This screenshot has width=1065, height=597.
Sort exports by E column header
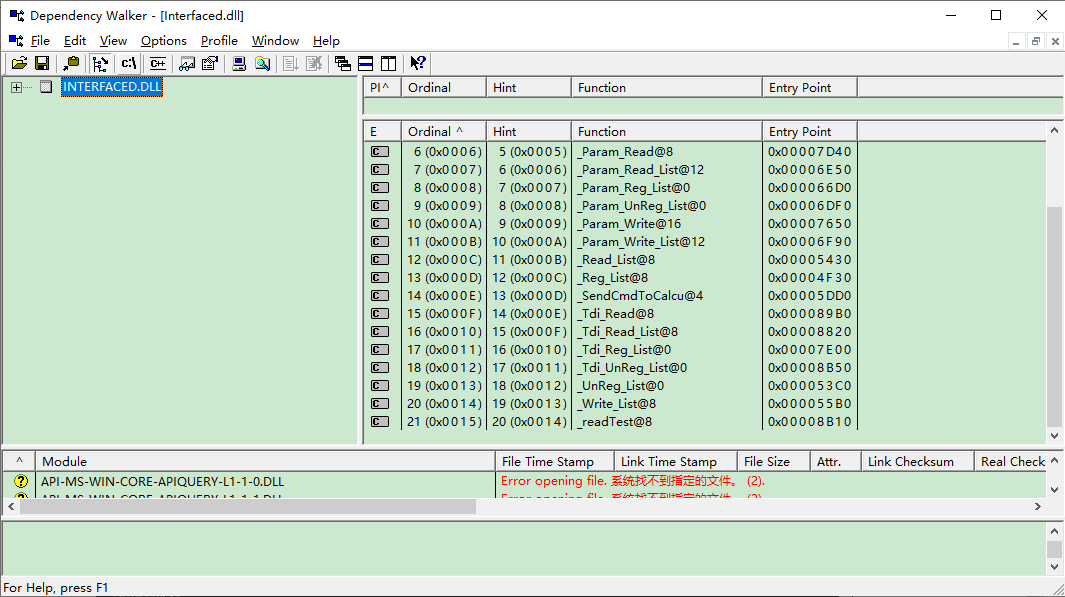coord(382,132)
